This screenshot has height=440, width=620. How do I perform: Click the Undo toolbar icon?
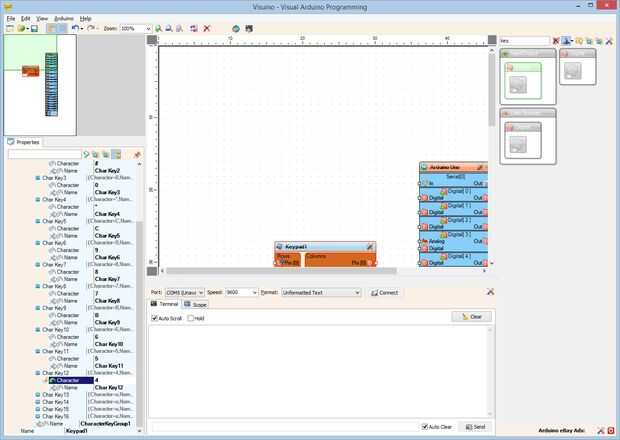75,28
